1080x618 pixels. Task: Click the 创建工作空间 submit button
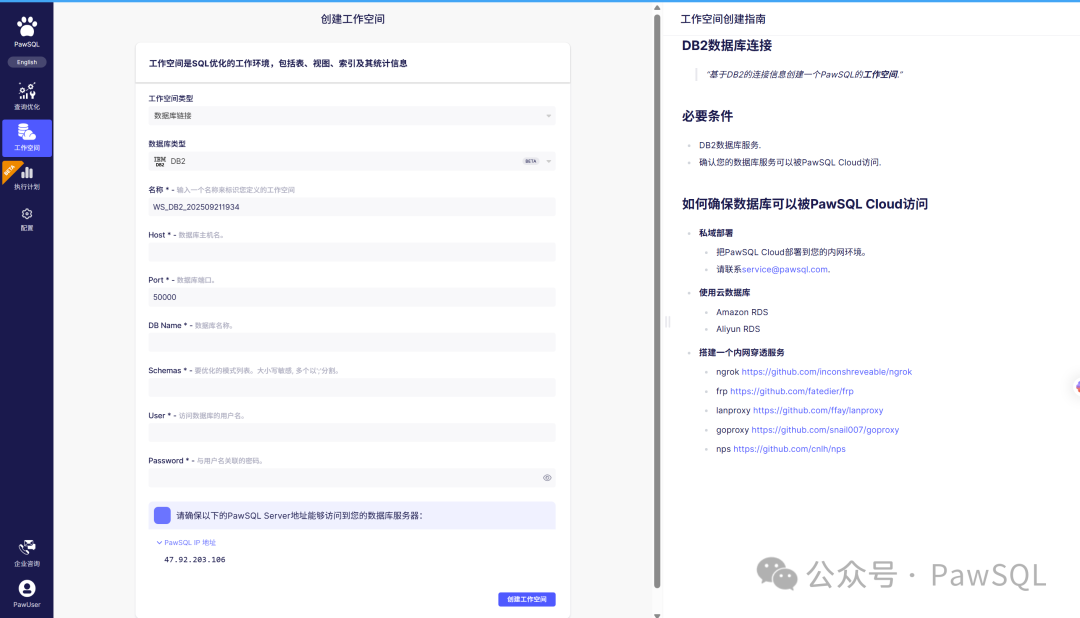(x=527, y=599)
